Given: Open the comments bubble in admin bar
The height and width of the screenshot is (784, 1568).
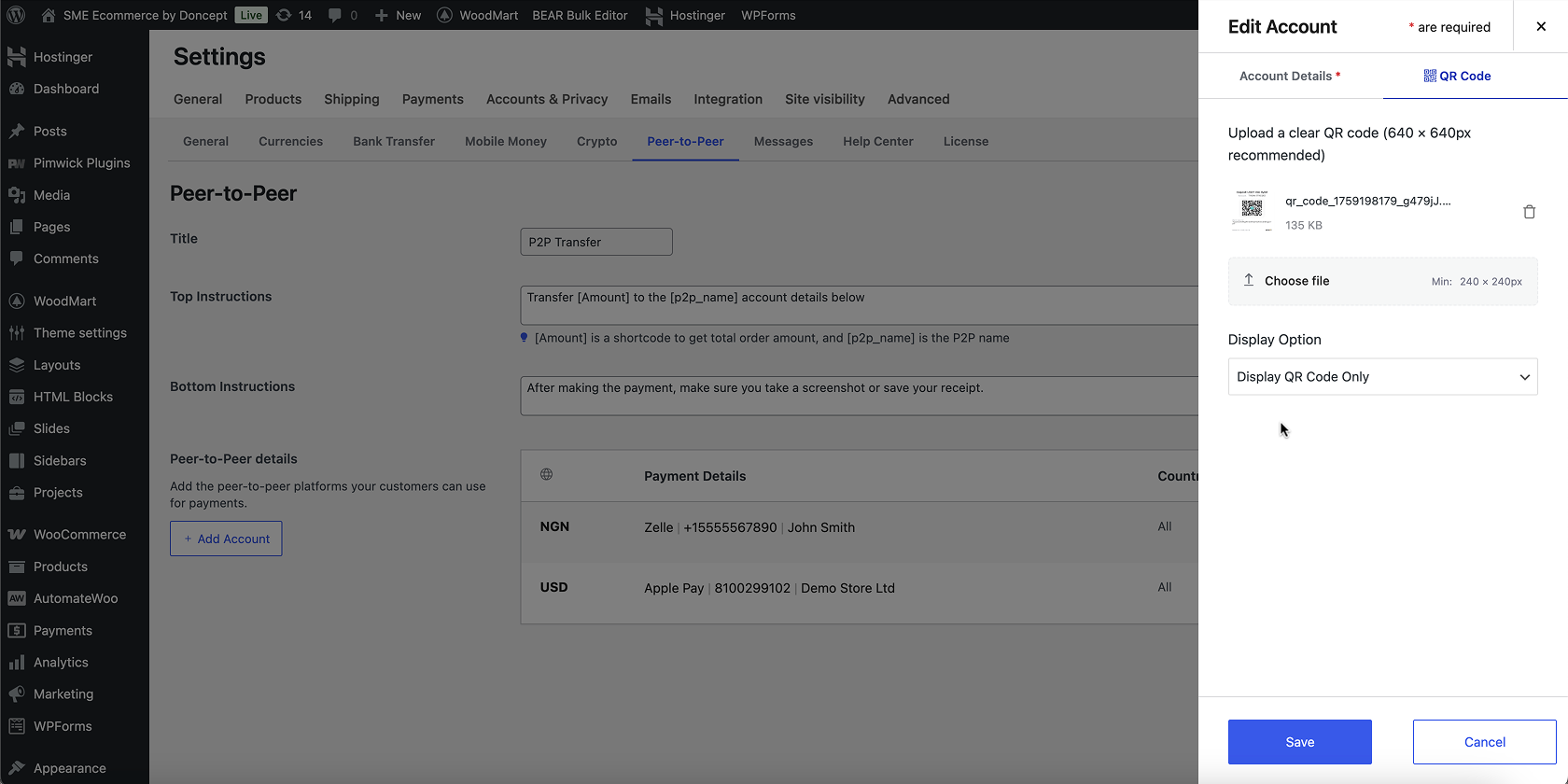Looking at the screenshot, I should point(343,15).
